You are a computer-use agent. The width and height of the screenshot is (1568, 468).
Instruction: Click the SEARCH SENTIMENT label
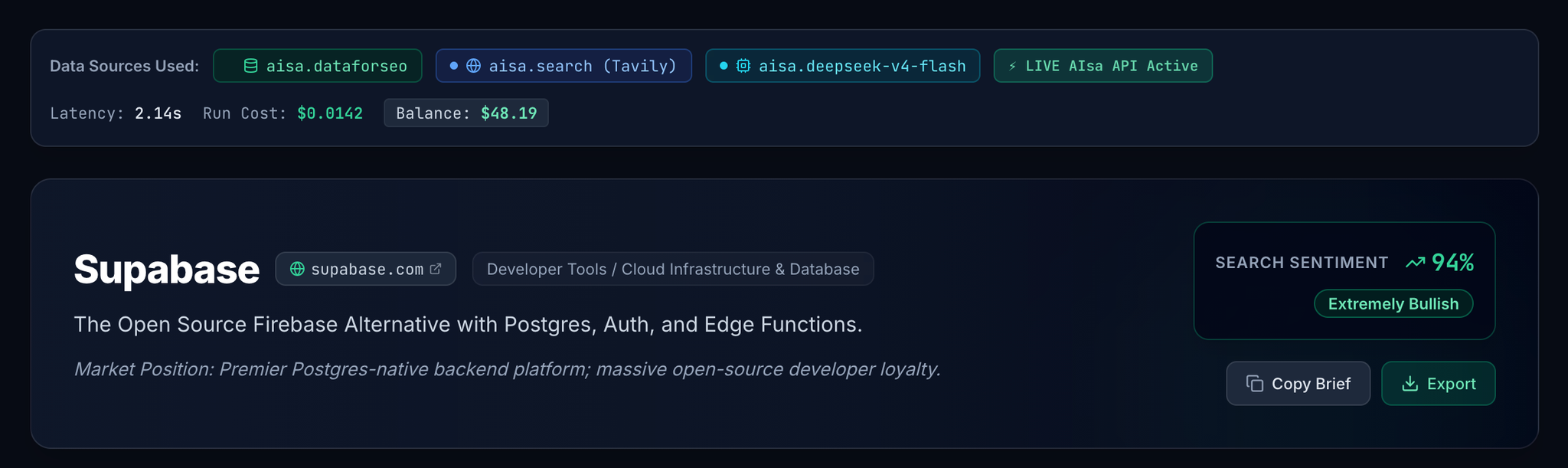click(x=1302, y=263)
